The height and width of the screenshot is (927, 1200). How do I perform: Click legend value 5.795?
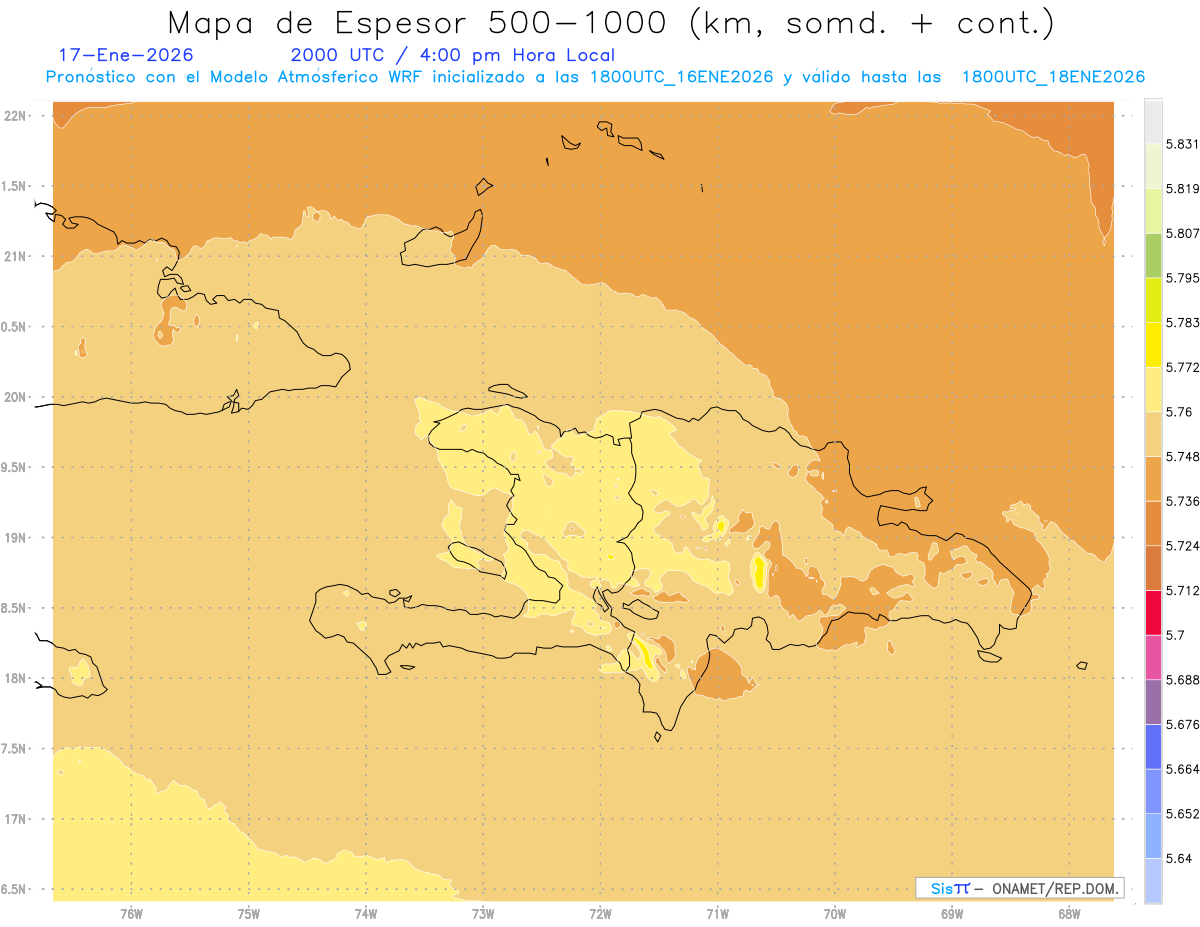click(1182, 278)
